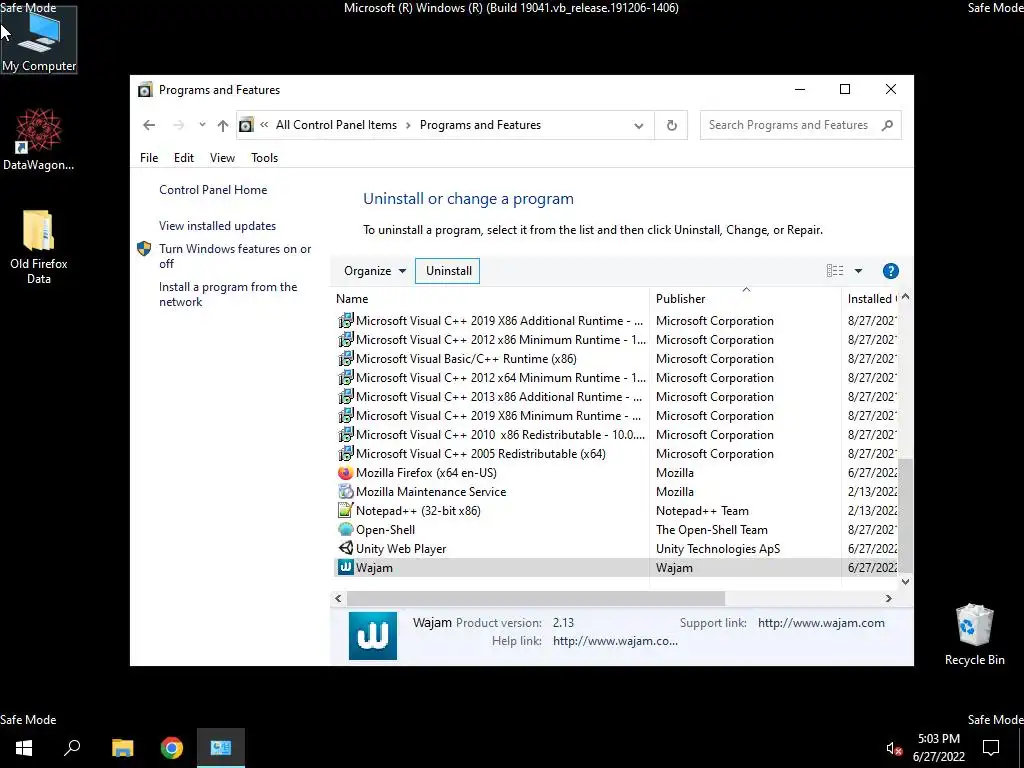
Task: Click the Open-Shell program icon
Action: [345, 530]
